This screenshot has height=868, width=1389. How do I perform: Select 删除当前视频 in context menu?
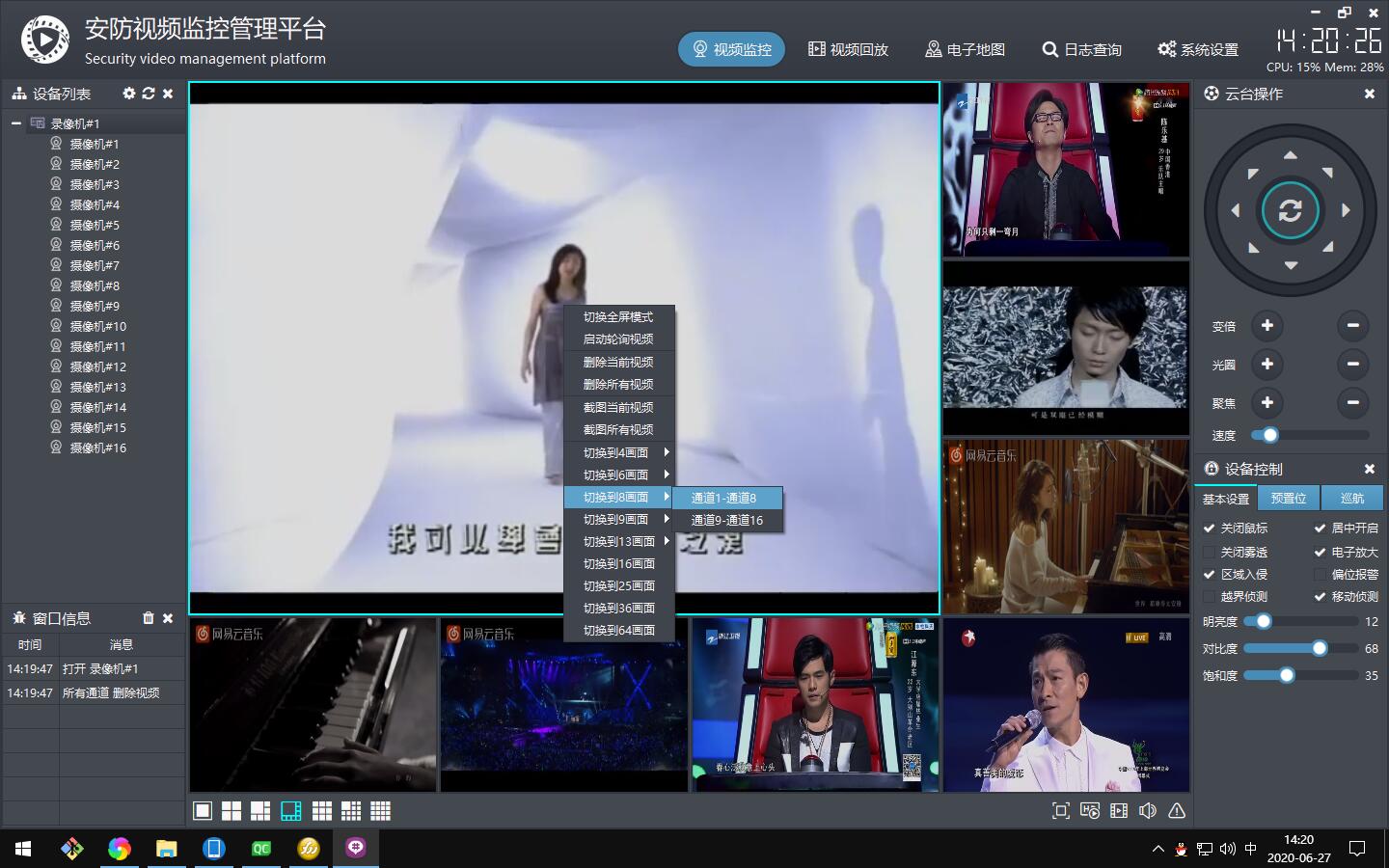pyautogui.click(x=618, y=363)
